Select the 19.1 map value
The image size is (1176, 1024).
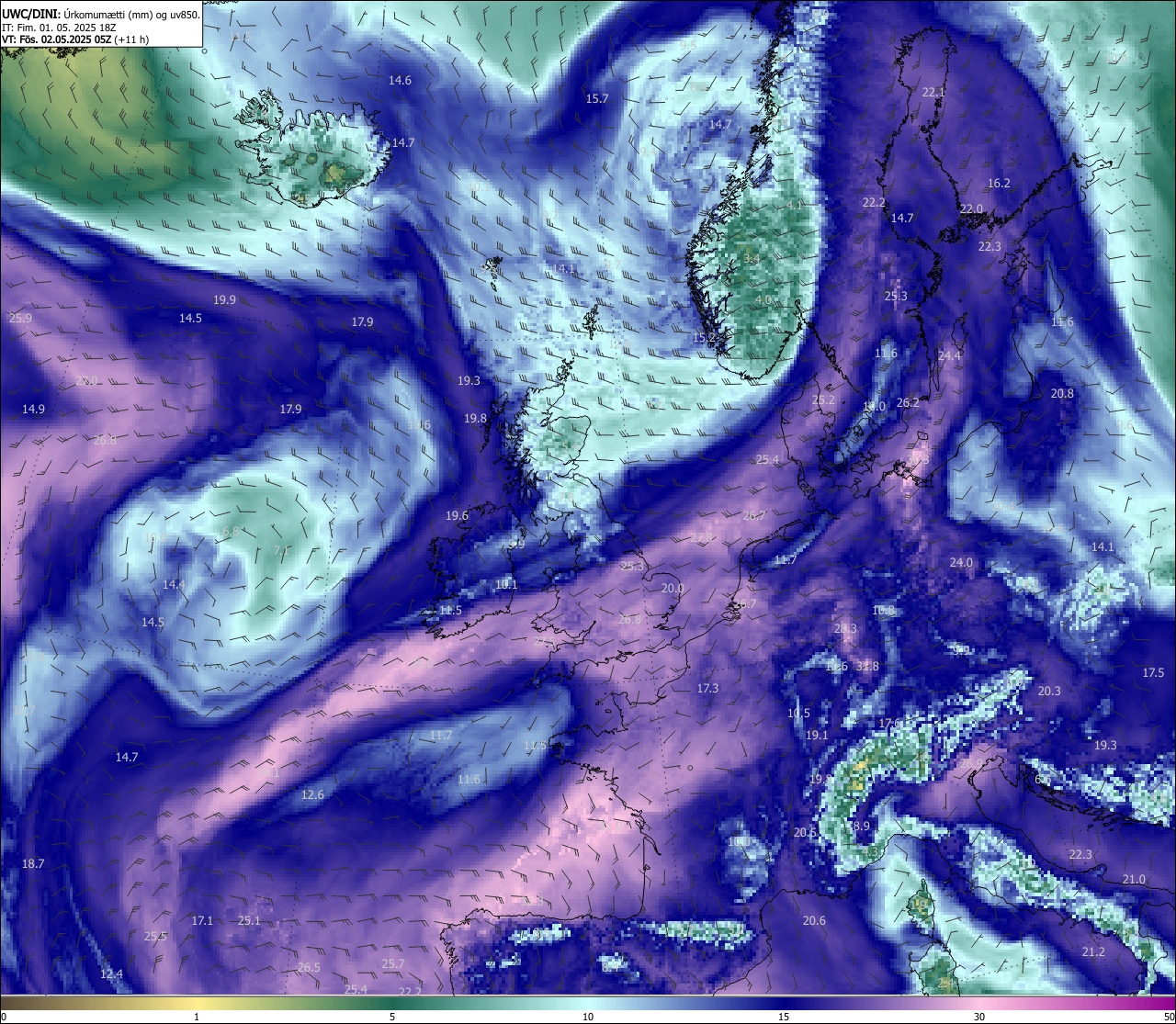[817, 736]
